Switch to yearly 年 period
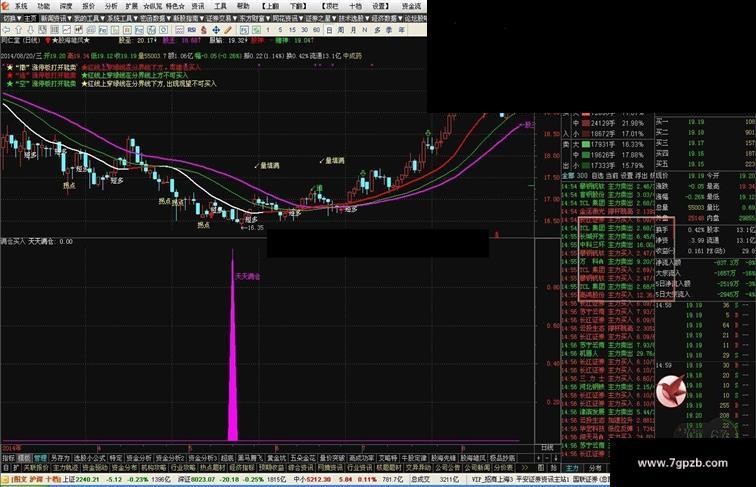Screen dimensions: 756x487 [401, 30]
